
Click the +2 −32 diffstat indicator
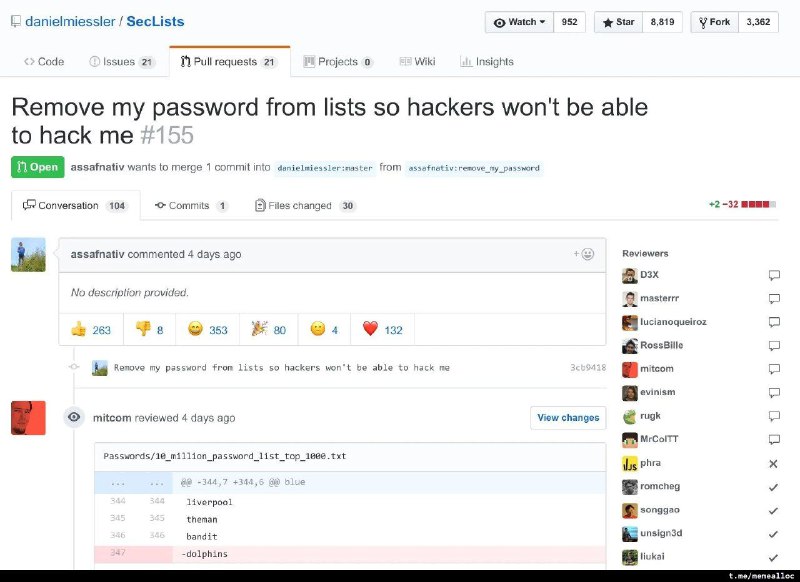(x=742, y=205)
